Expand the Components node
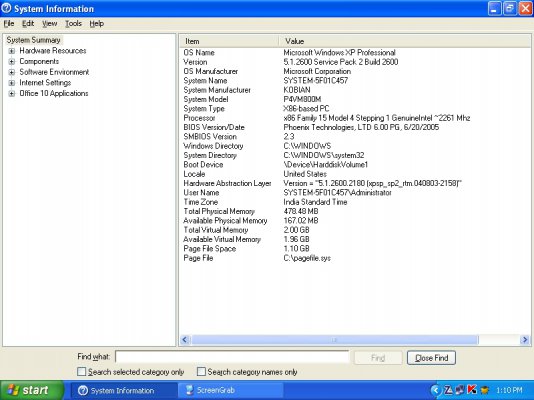 12,62
